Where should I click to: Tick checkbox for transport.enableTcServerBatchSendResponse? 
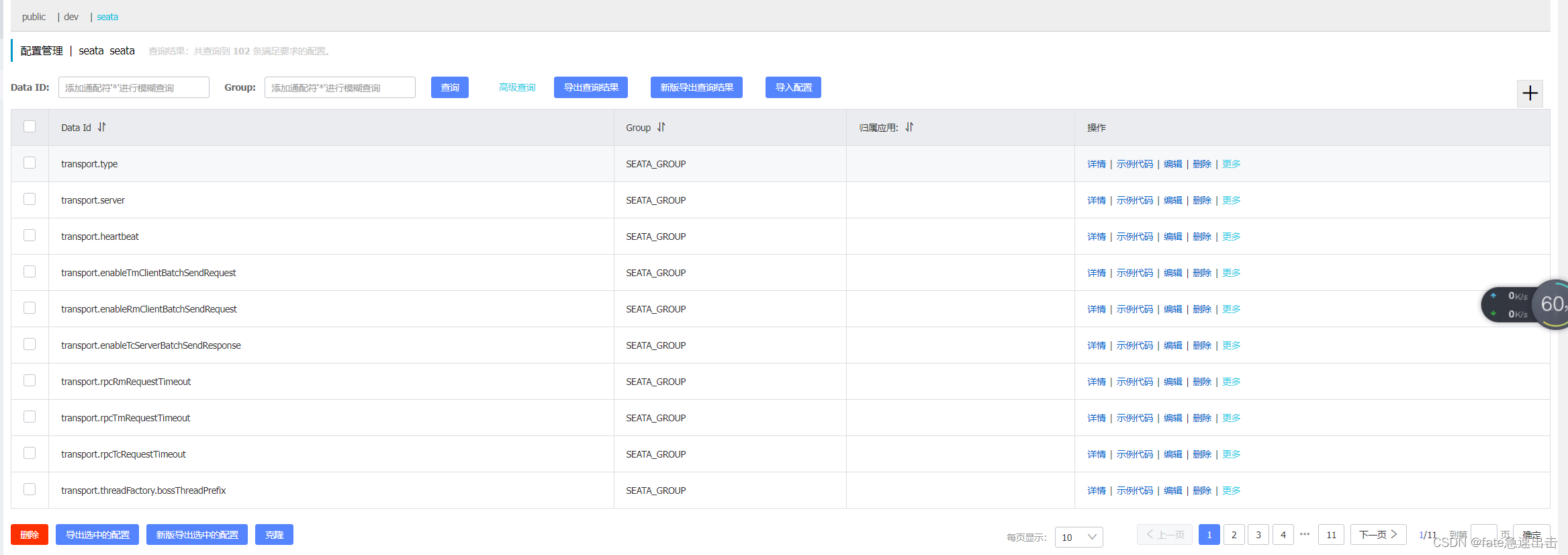coord(30,344)
